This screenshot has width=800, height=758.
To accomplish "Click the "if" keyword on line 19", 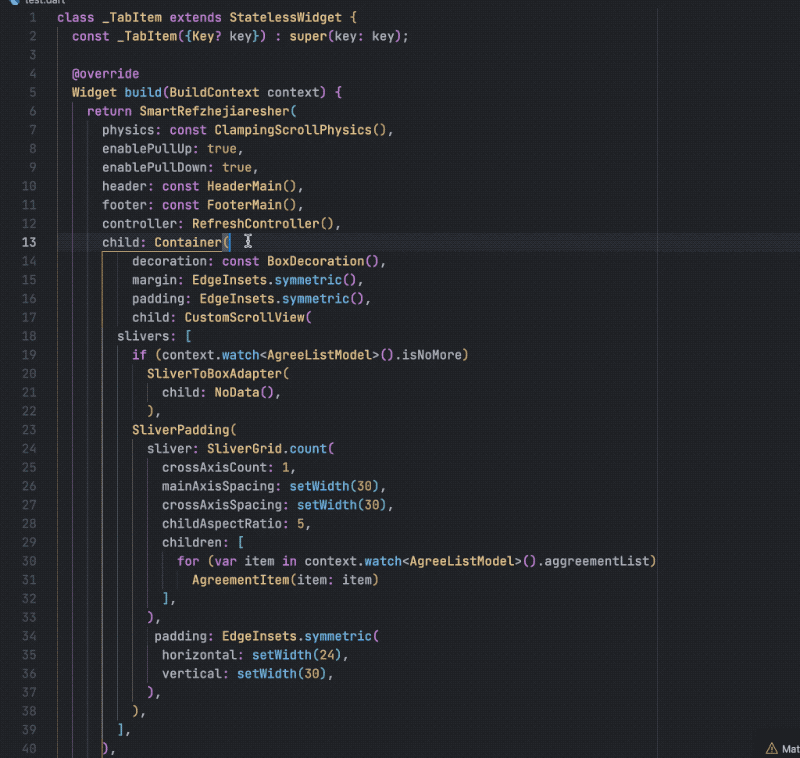I will (x=139, y=355).
